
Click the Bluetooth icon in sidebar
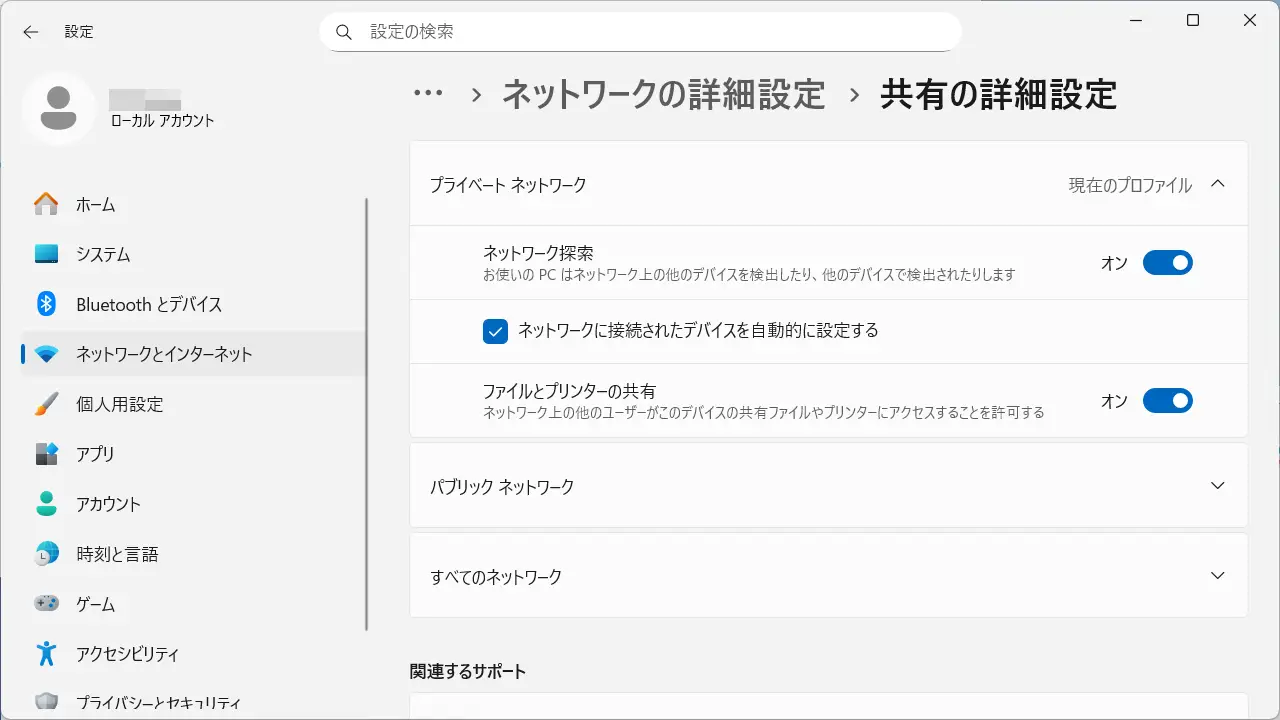pos(46,304)
